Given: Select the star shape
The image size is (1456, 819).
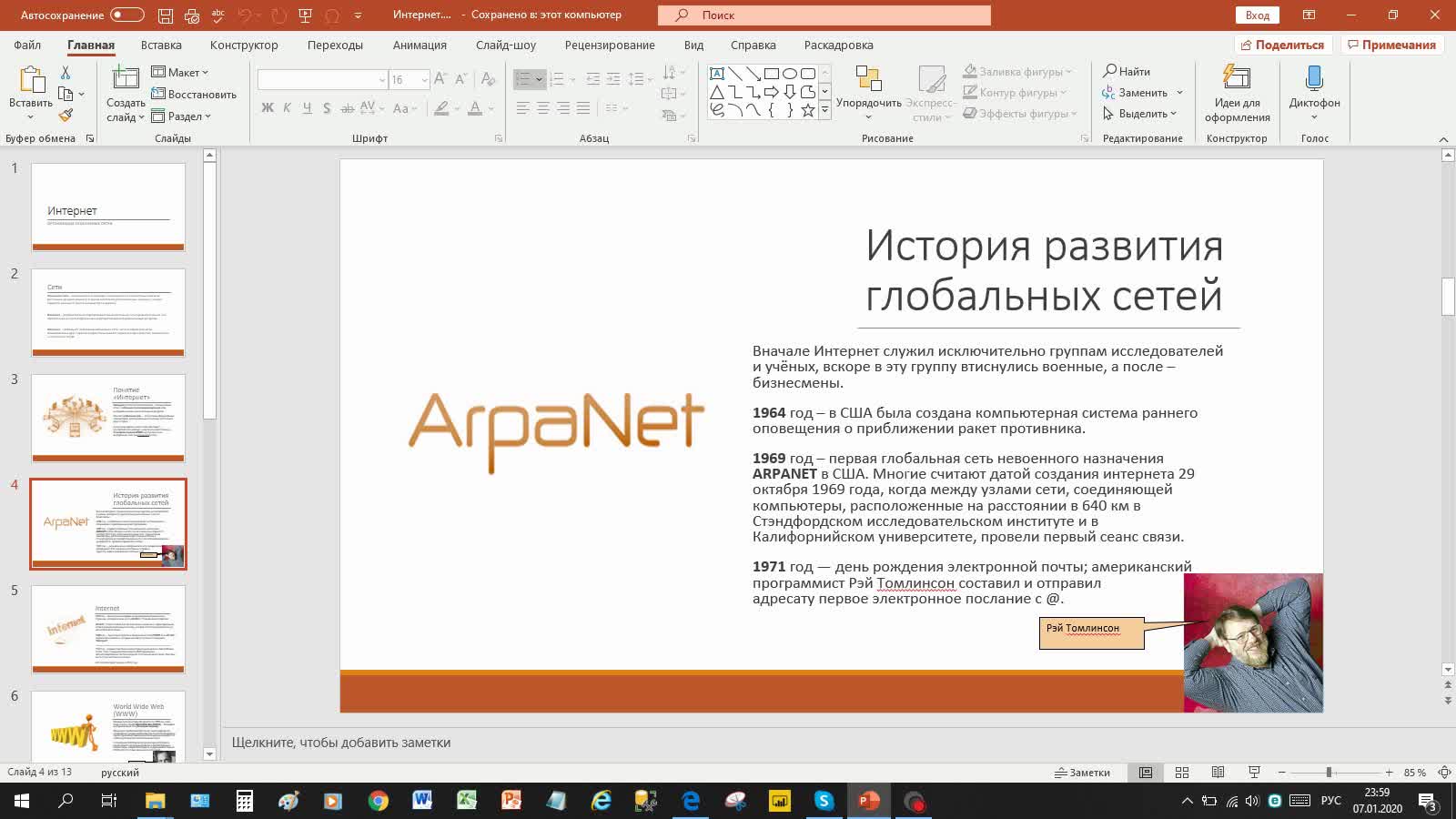Looking at the screenshot, I should coord(807,110).
